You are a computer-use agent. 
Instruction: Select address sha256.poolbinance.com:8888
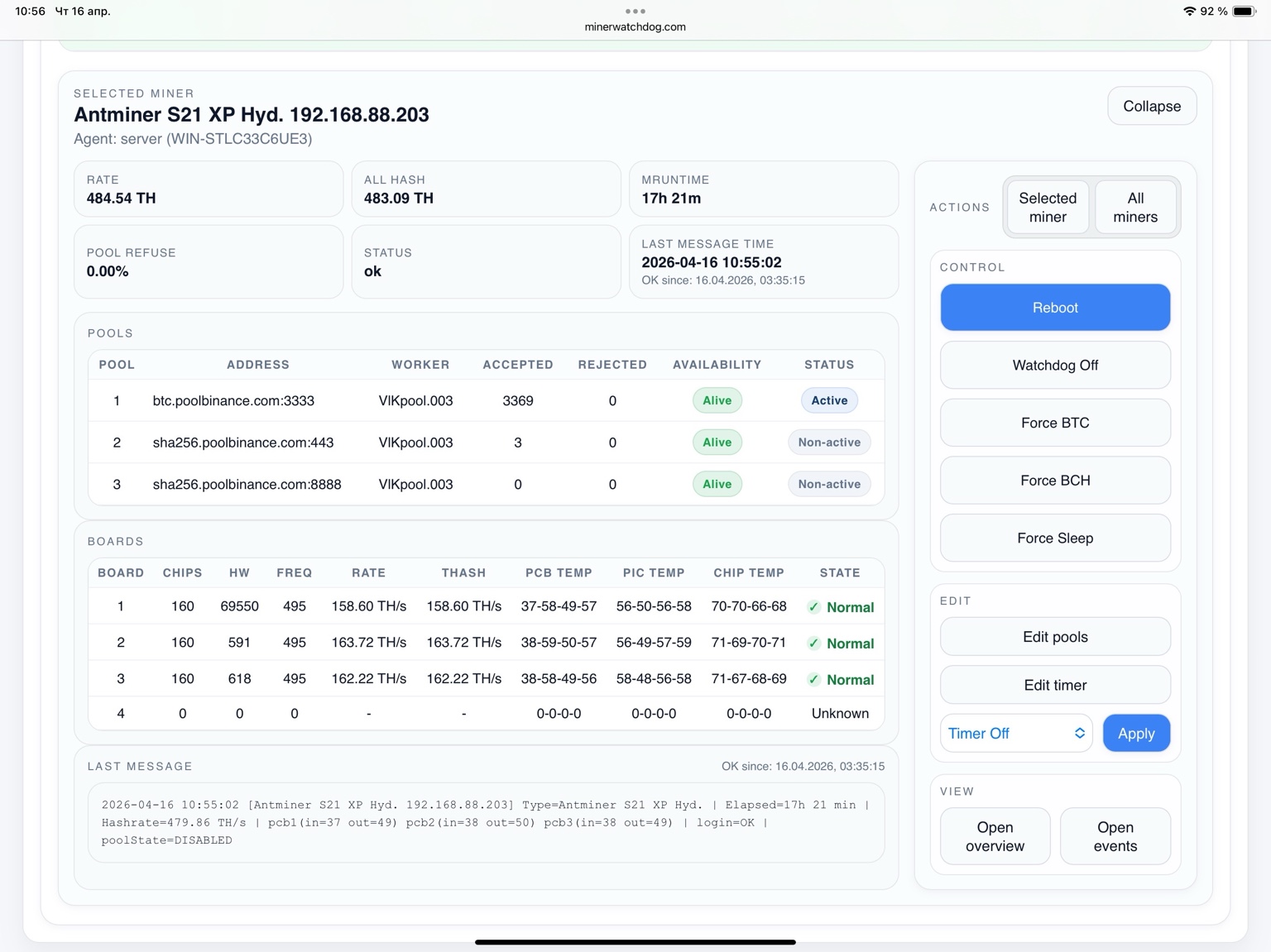pos(247,484)
